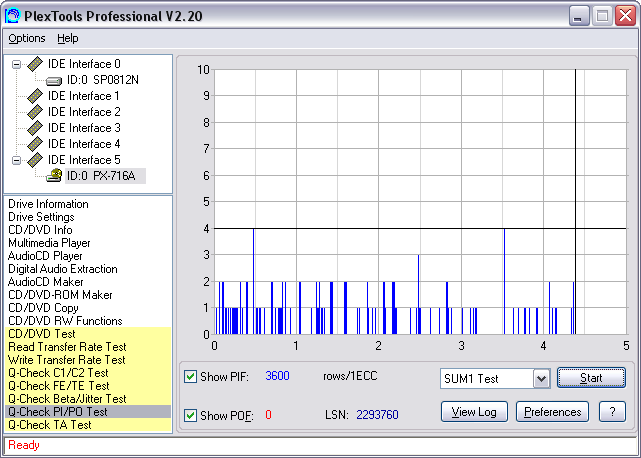Open the Help menu
The width and height of the screenshot is (641, 458).
coord(68,38)
